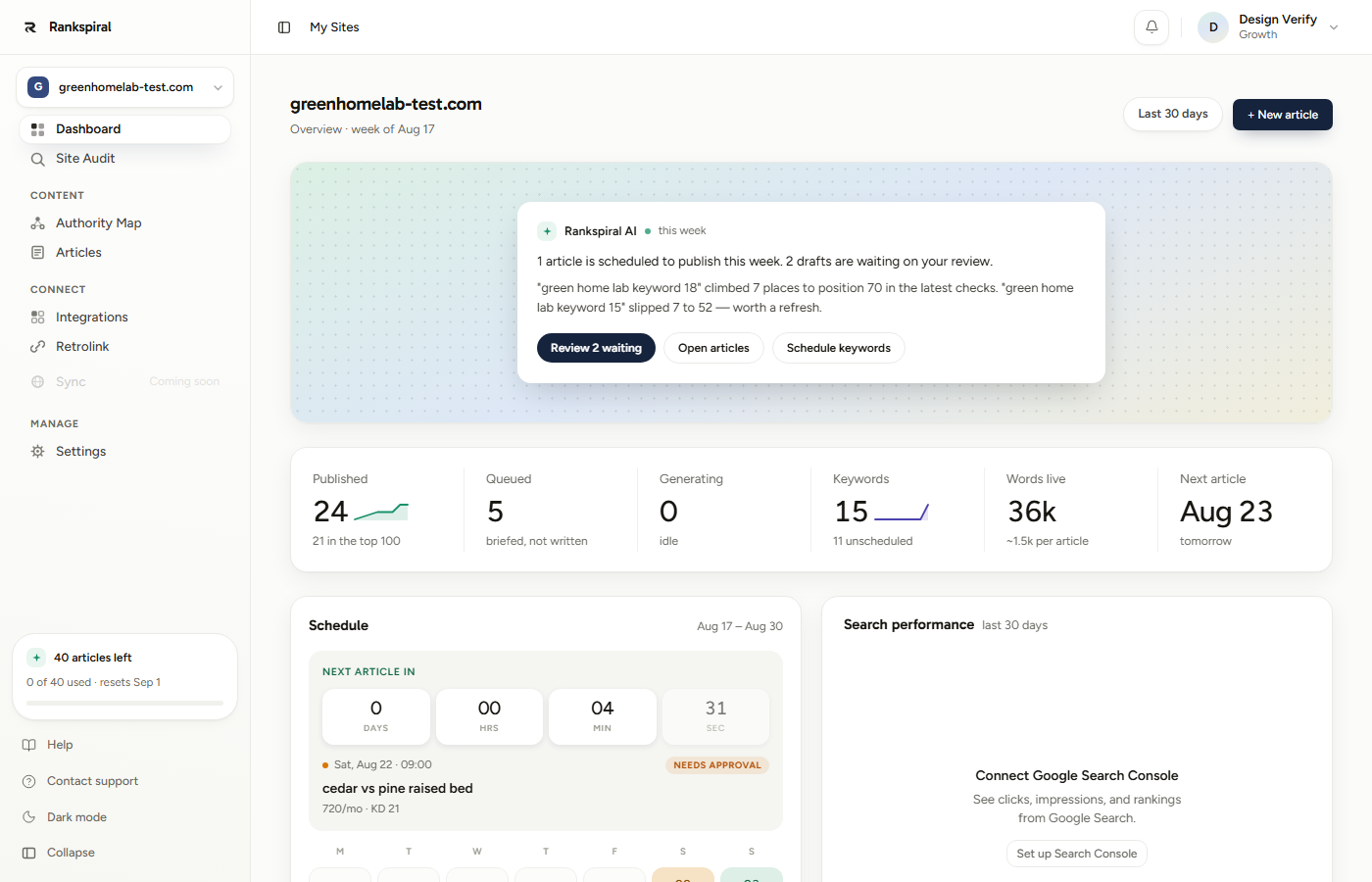Open the notifications bell
1372x882 pixels.
coord(1151,27)
